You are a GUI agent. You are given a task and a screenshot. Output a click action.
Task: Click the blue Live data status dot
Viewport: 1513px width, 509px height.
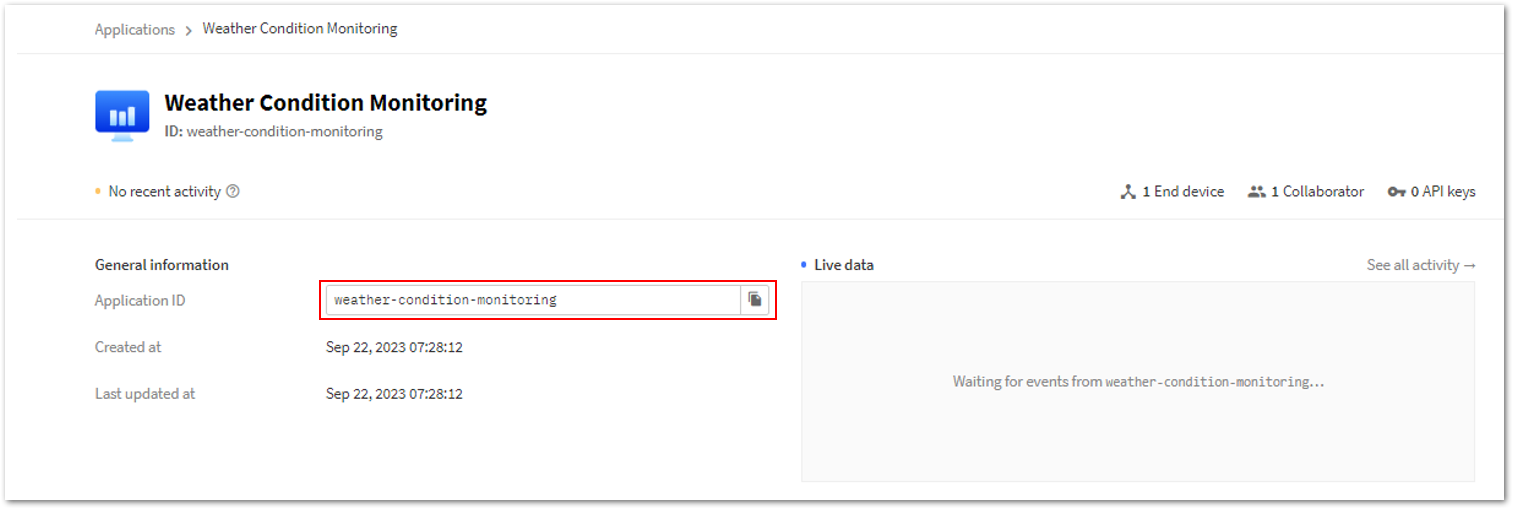click(x=804, y=265)
